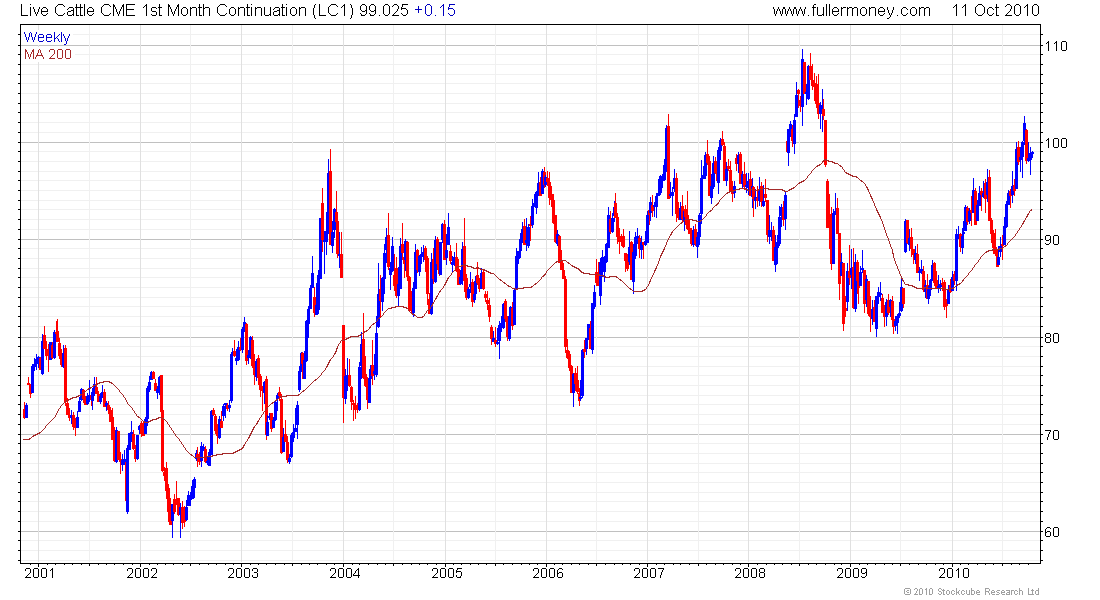Click the chart title 'Live Cattle CME 1st Month Continuation (LC1)'

pos(187,11)
